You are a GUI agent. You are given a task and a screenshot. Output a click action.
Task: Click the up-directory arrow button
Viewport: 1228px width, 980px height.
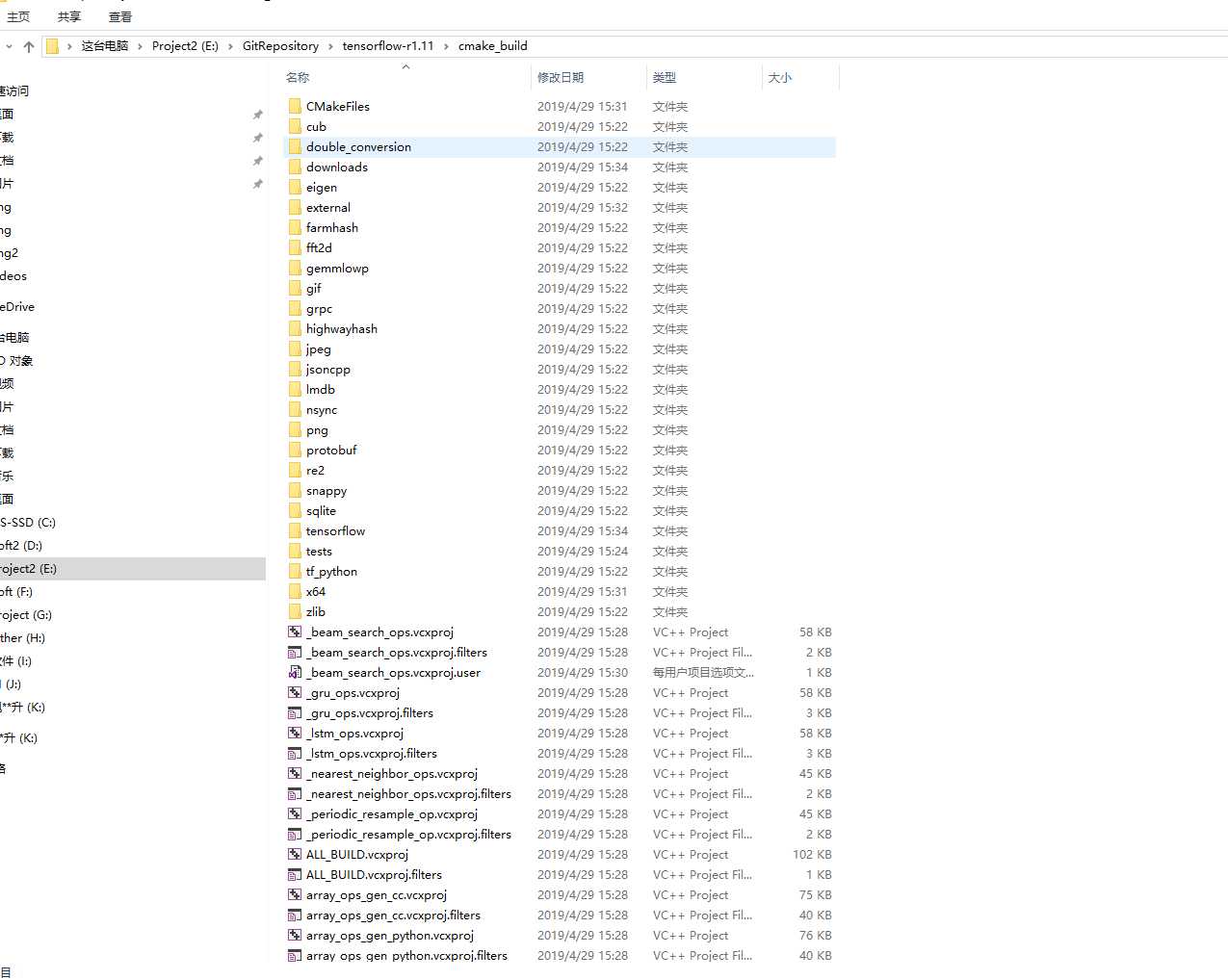[29, 46]
